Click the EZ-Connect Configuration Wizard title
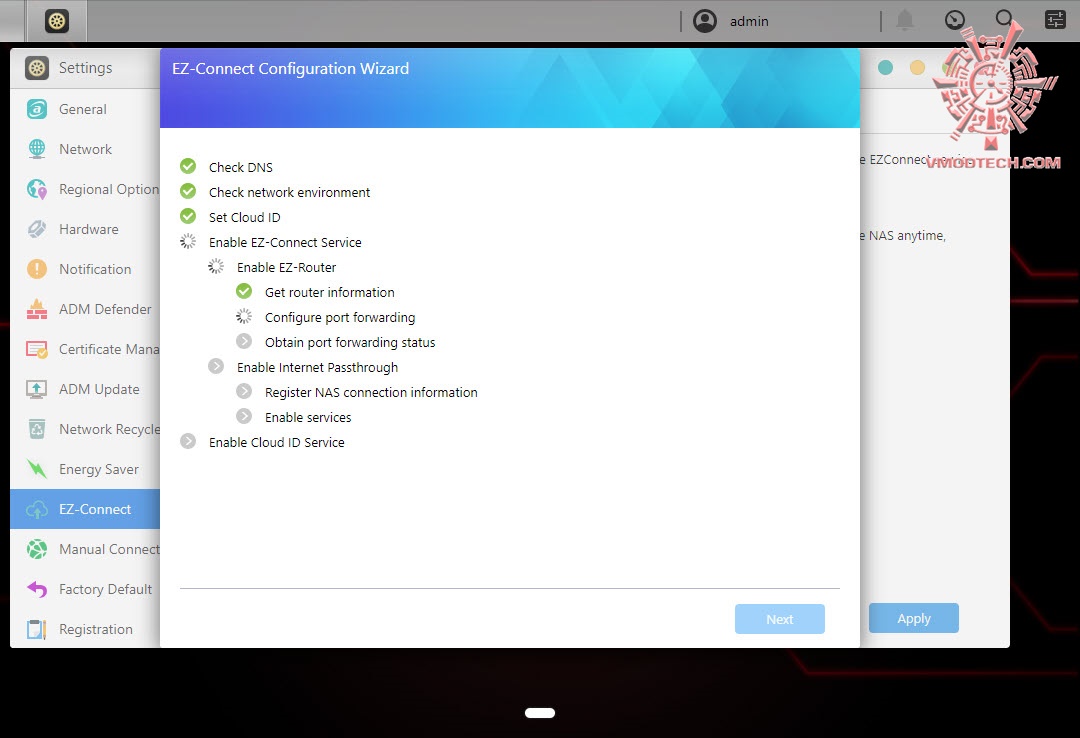This screenshot has width=1080, height=738. coord(290,69)
